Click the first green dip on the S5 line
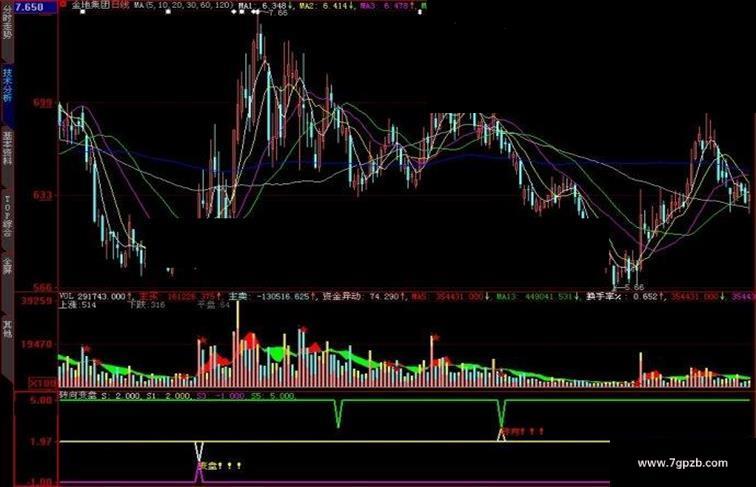 338,414
